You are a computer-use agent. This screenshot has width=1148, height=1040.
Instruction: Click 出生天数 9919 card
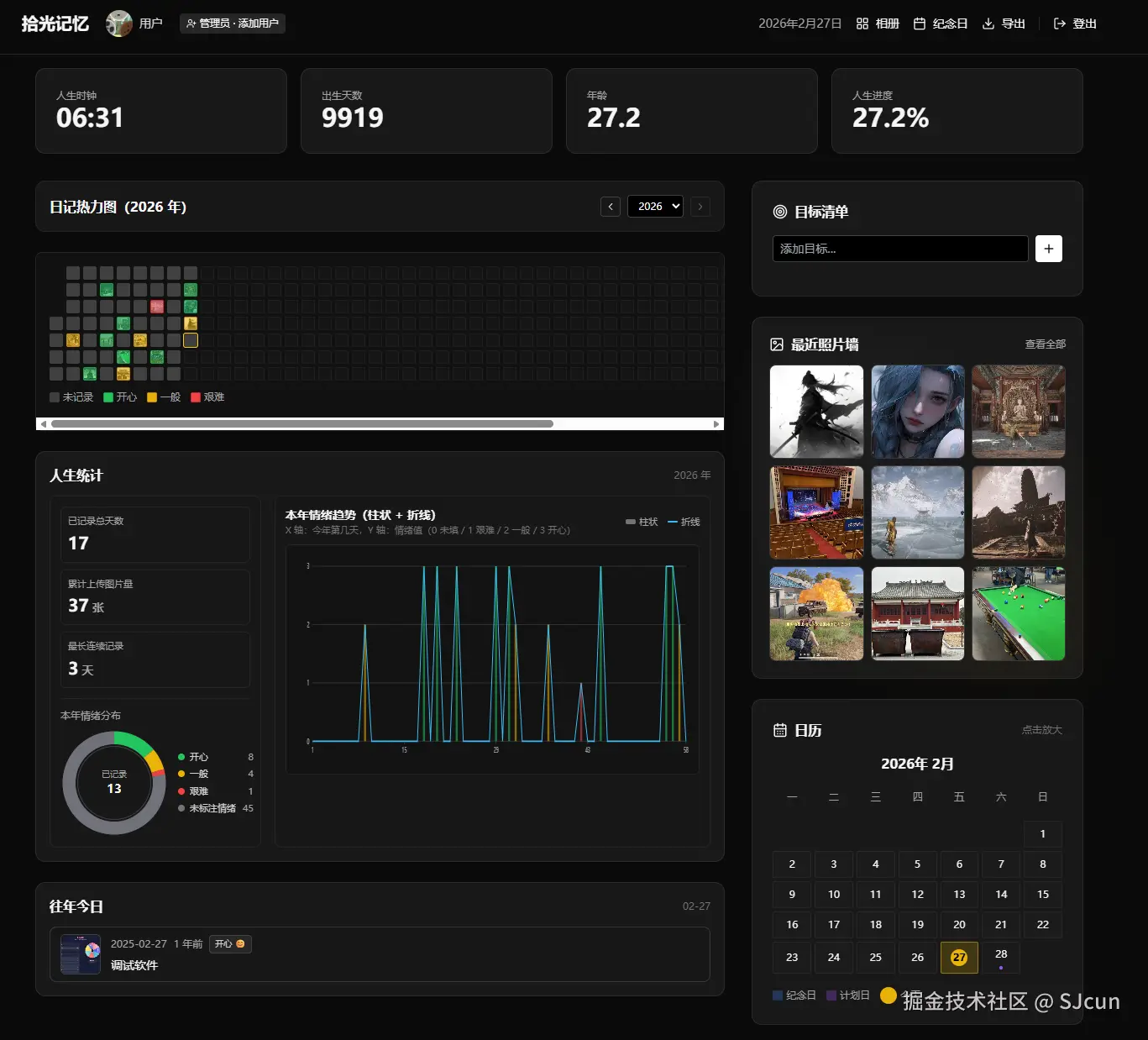point(427,111)
